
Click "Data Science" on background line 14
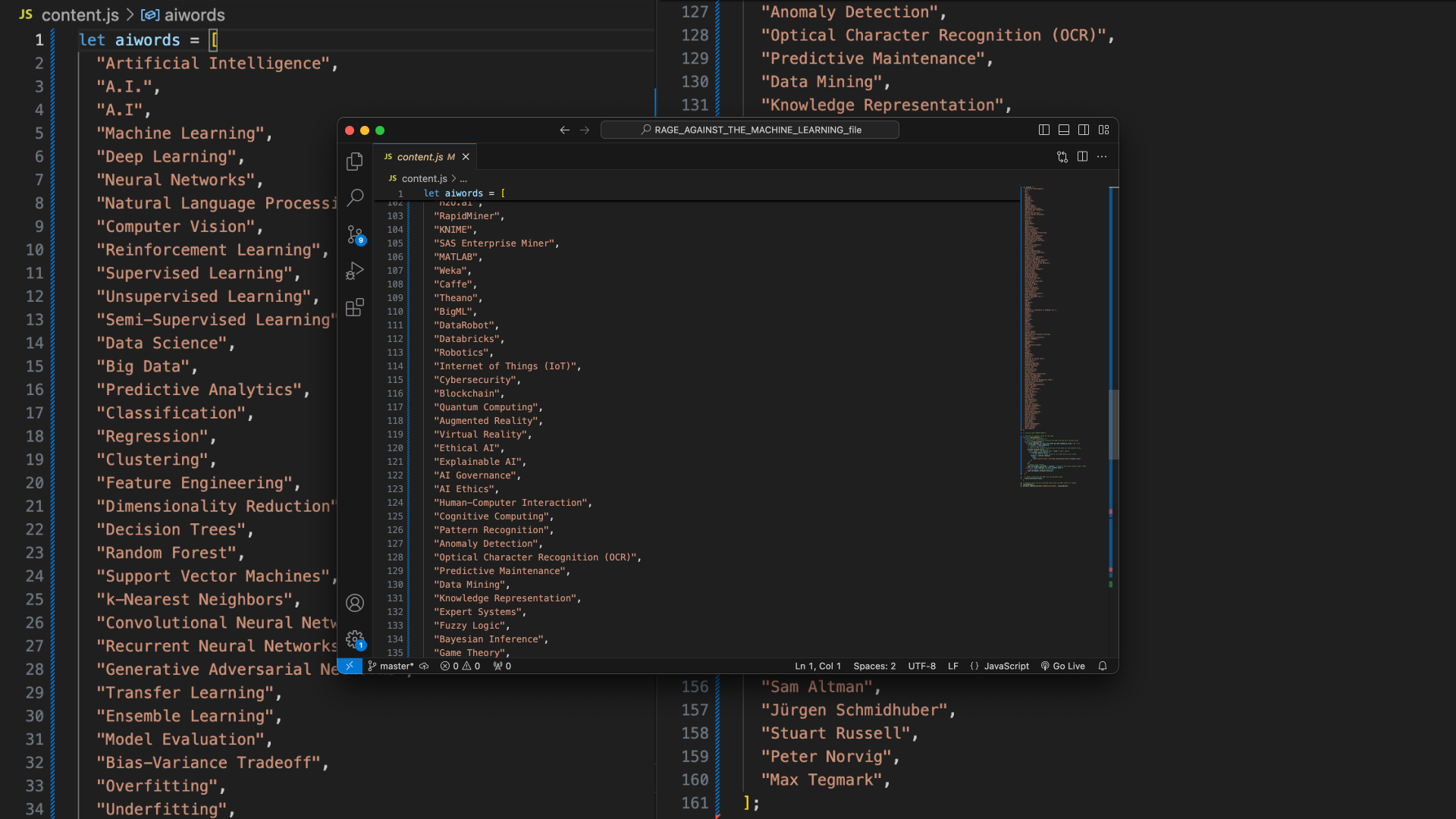162,343
